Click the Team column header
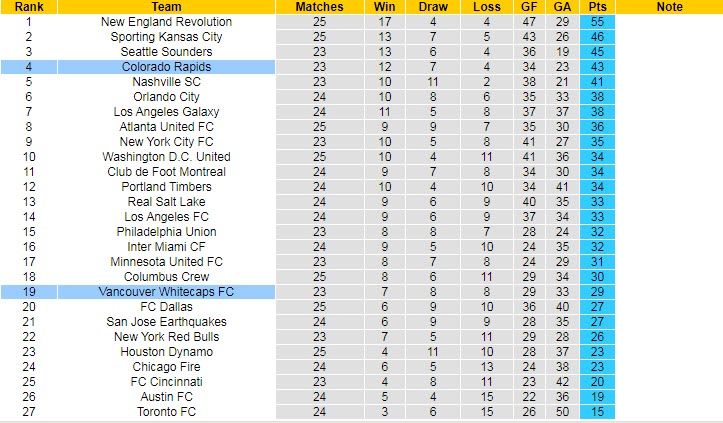Image resolution: width=723 pixels, height=423 pixels. (x=166, y=7)
